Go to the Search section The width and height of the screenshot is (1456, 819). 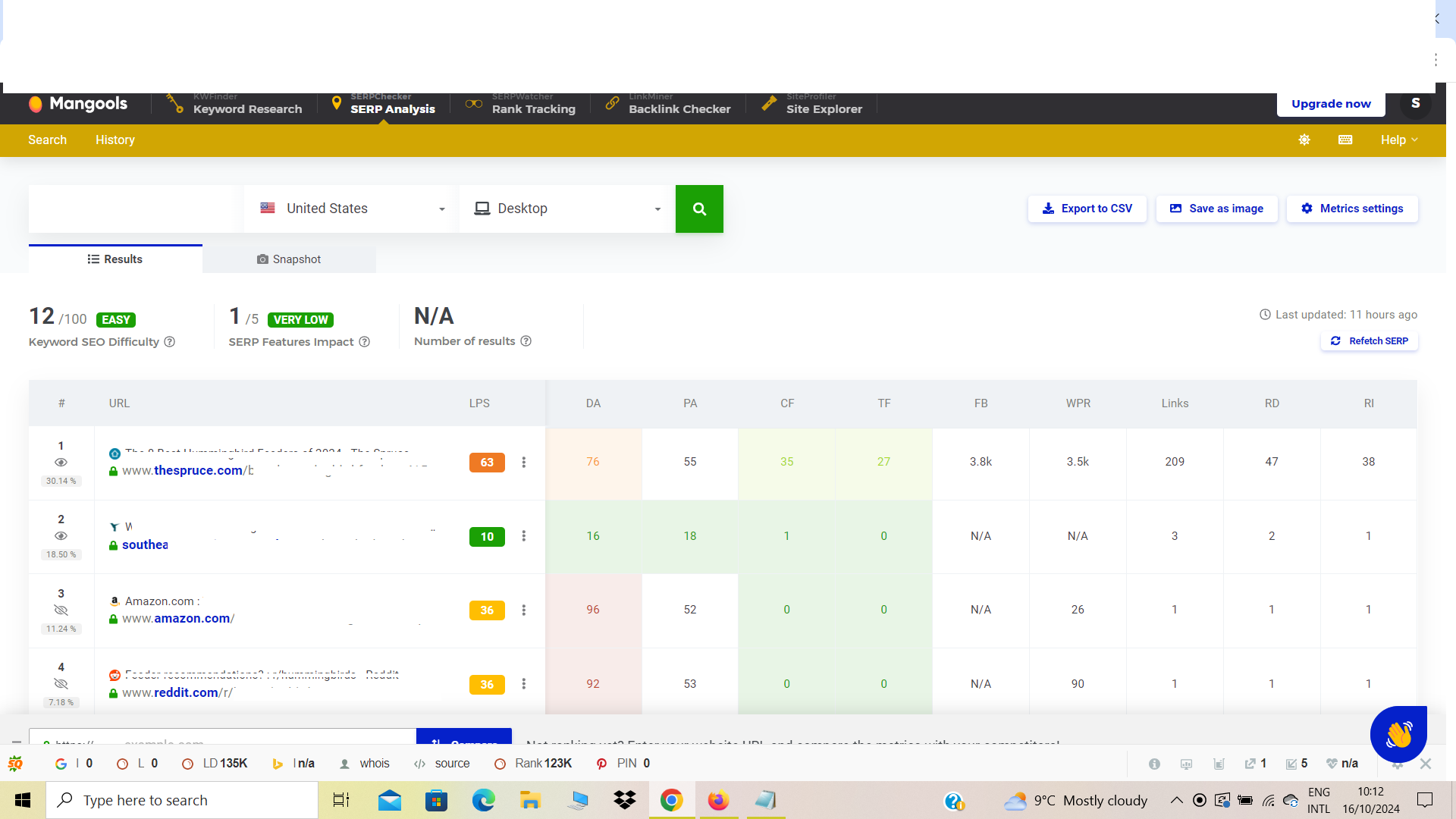coord(48,140)
